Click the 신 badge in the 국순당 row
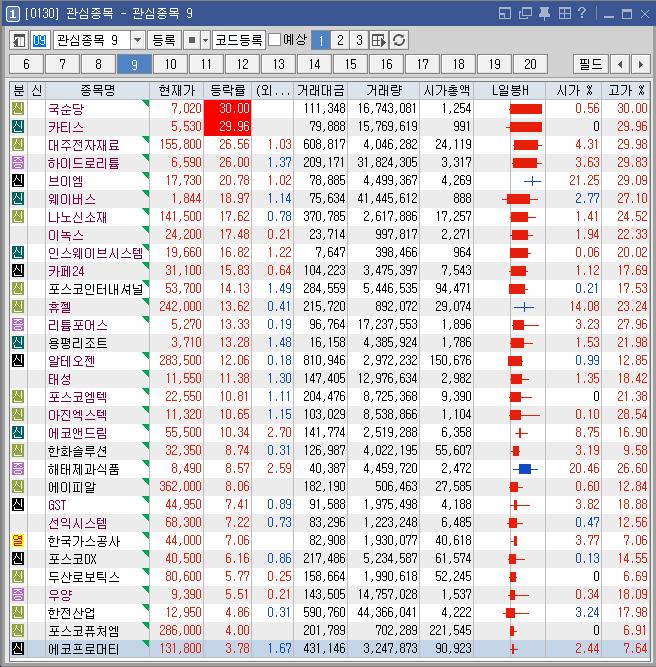Screen dimensions: 656x667 click(x=17, y=108)
